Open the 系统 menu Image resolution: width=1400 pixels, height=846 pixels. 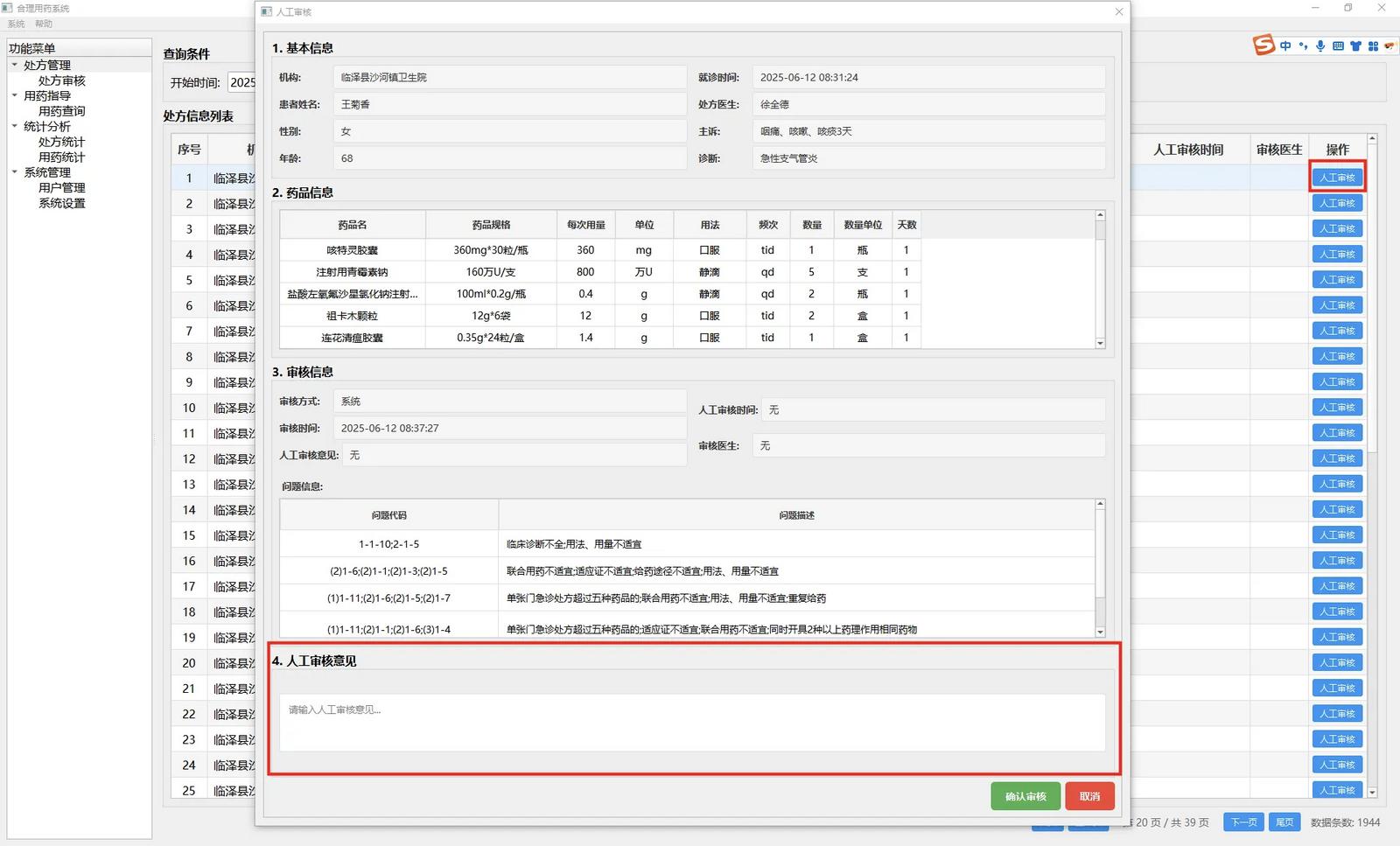(x=16, y=24)
